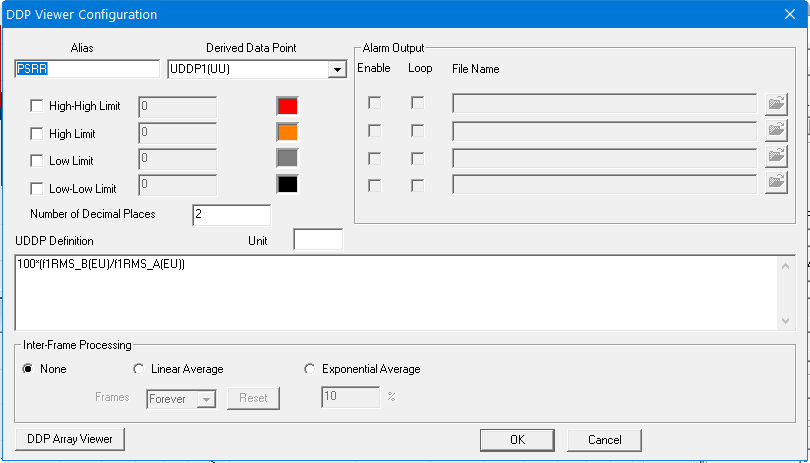
Task: Click the Number of Decimal Places field
Action: click(231, 215)
